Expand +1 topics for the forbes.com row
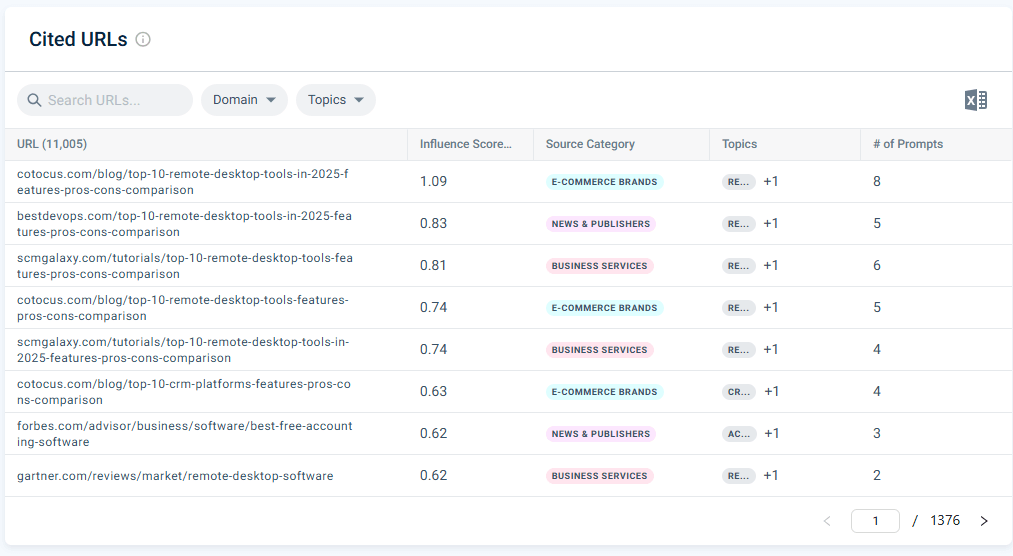 (771, 433)
